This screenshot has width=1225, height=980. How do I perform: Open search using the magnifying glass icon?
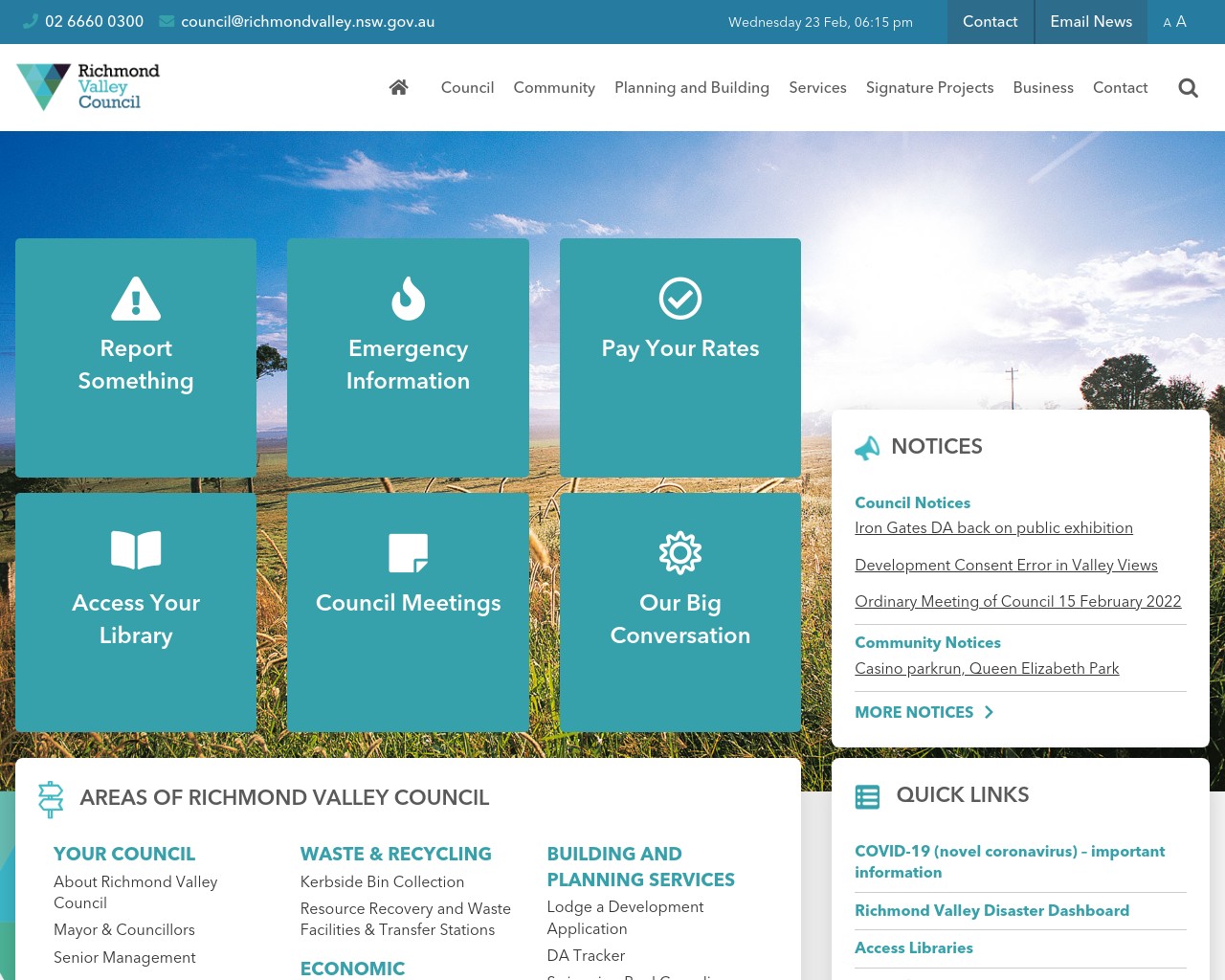coord(1188,87)
